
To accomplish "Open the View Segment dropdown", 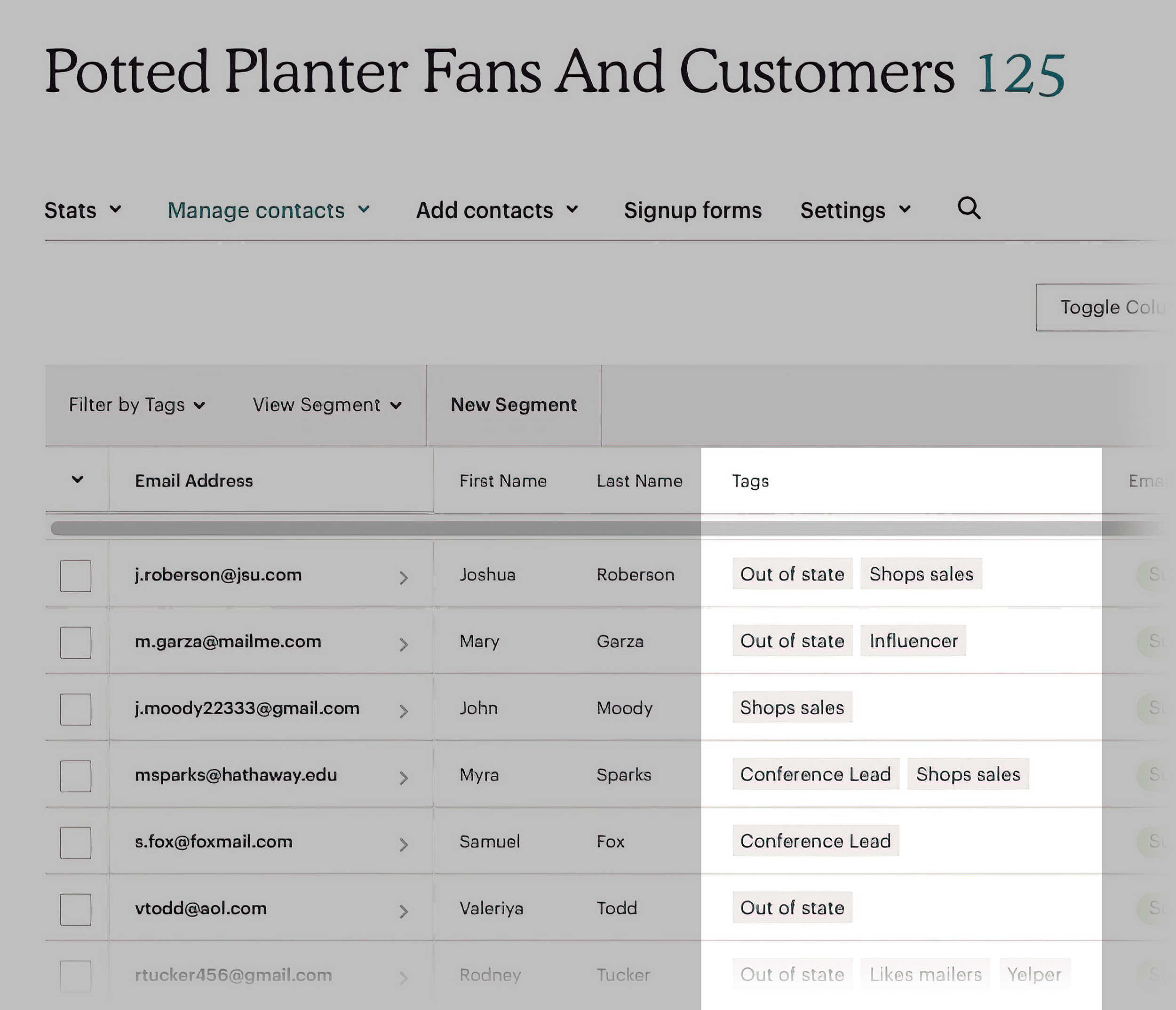I will [x=326, y=405].
